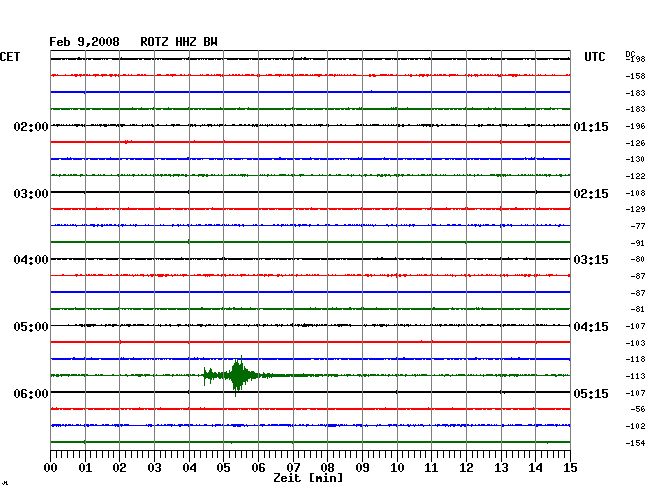Select minute tick label 03
Viewport: 650px width, 494px height.
[x=155, y=468]
